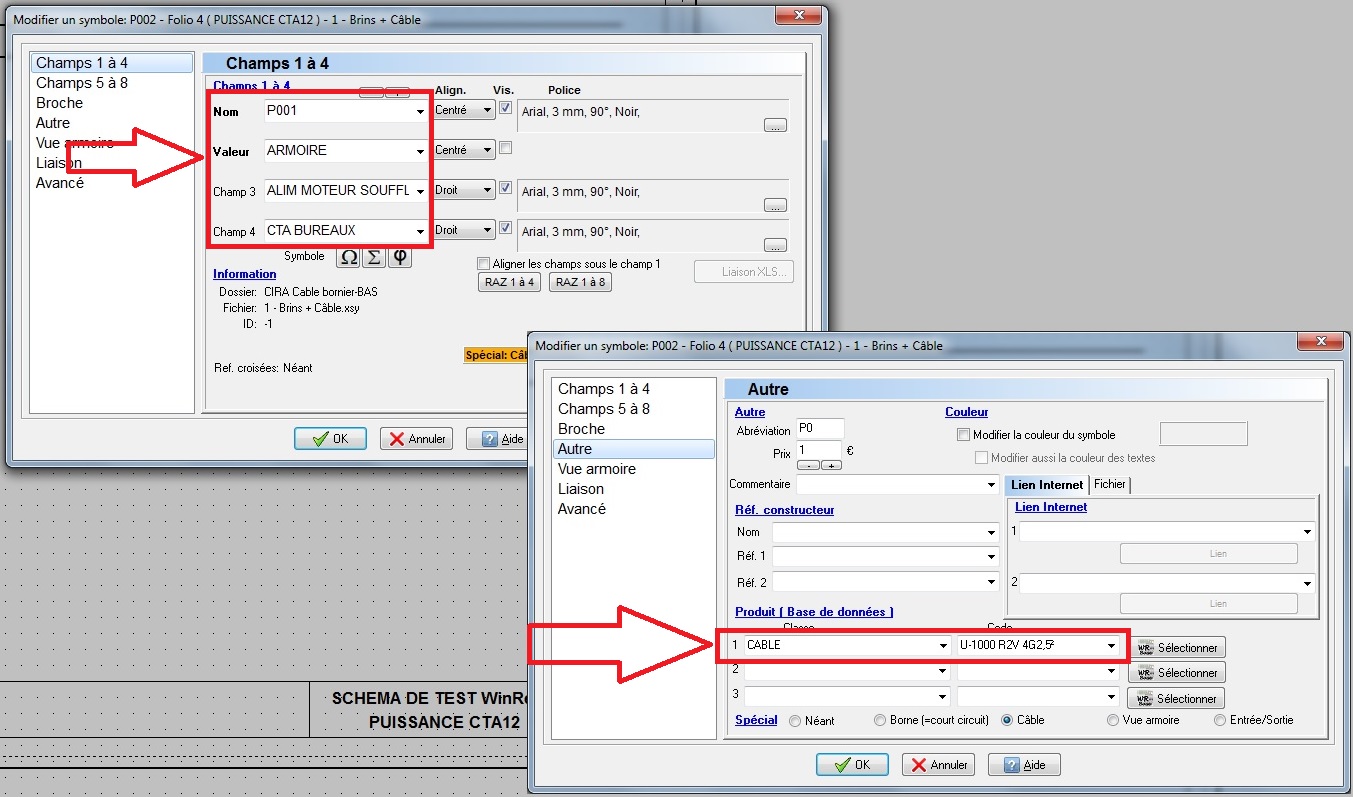
Task: Insert the Sigma symbol
Action: click(373, 257)
